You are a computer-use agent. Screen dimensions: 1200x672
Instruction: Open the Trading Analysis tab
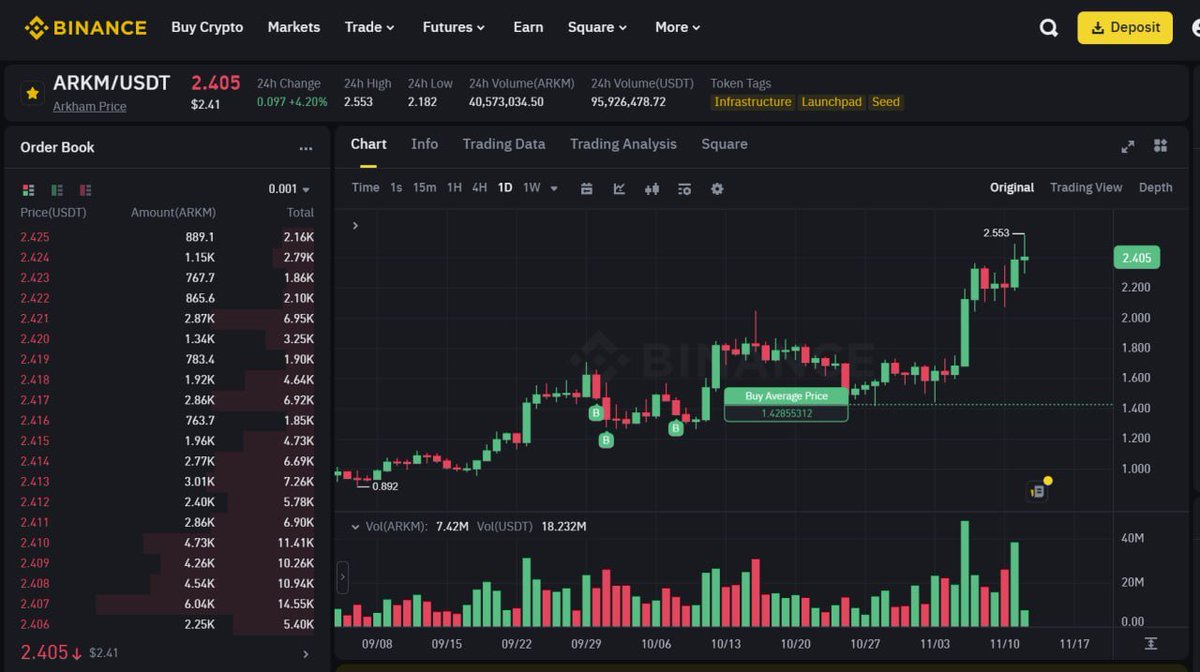tap(623, 144)
